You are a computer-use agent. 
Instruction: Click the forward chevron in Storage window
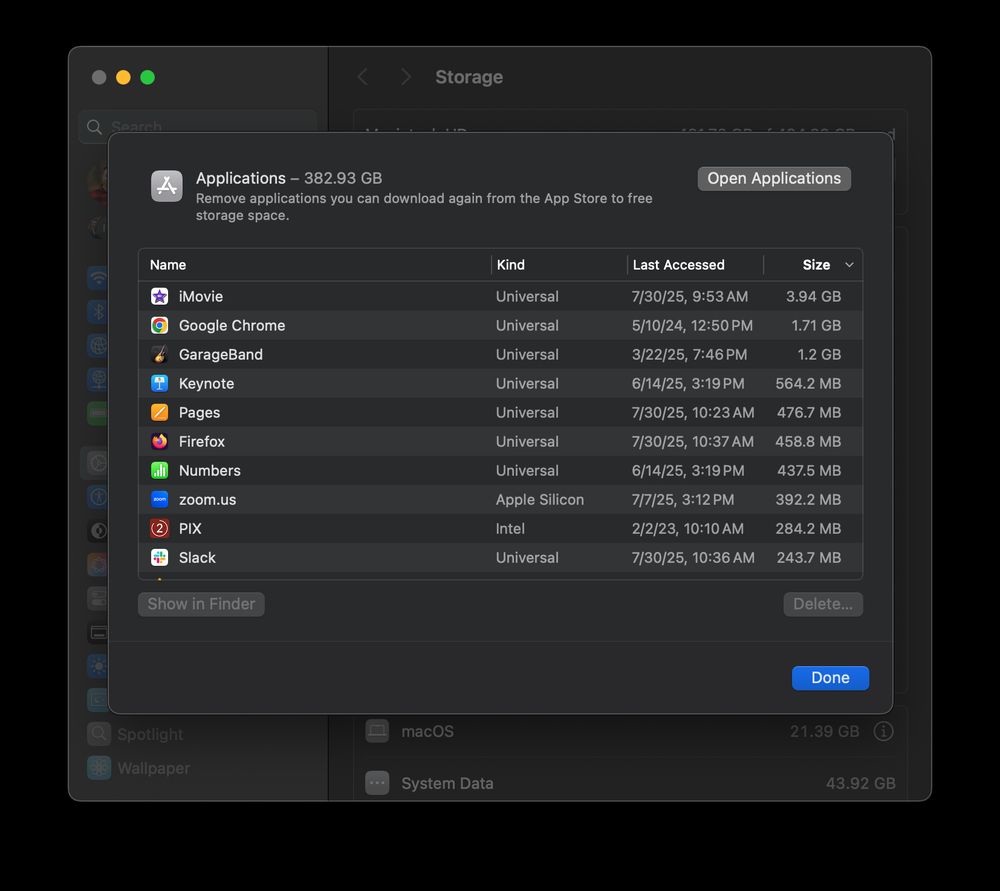tap(405, 77)
